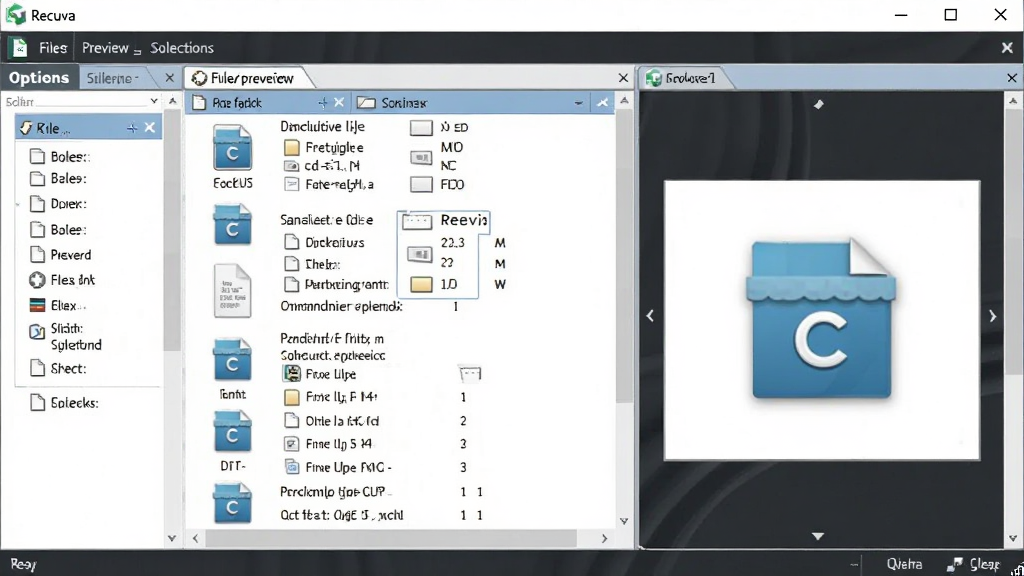
Task: Click the striped colored icon beside Eliex
Action: pos(37,305)
